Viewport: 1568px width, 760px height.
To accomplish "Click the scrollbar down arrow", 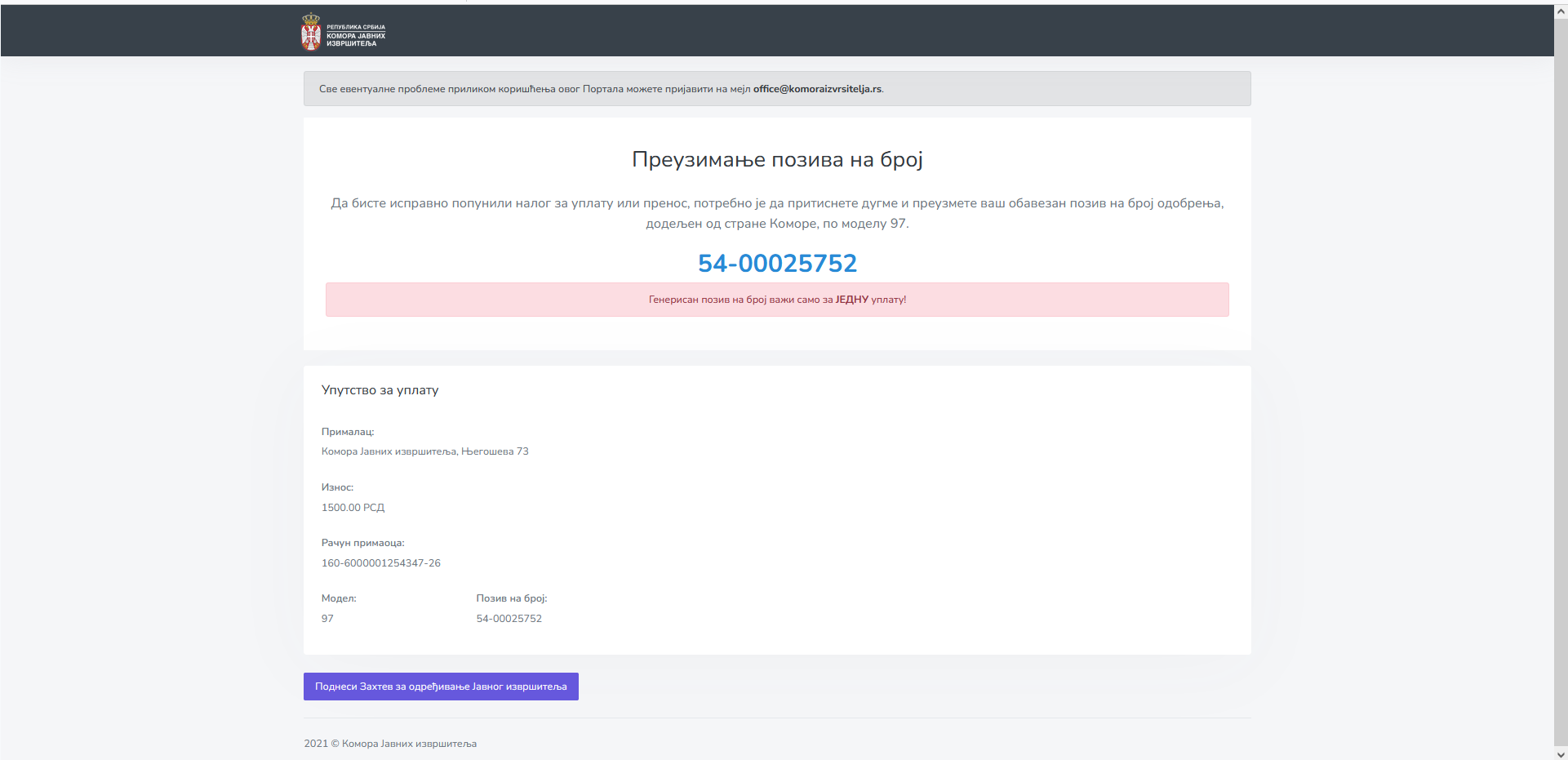I will [1561, 753].
